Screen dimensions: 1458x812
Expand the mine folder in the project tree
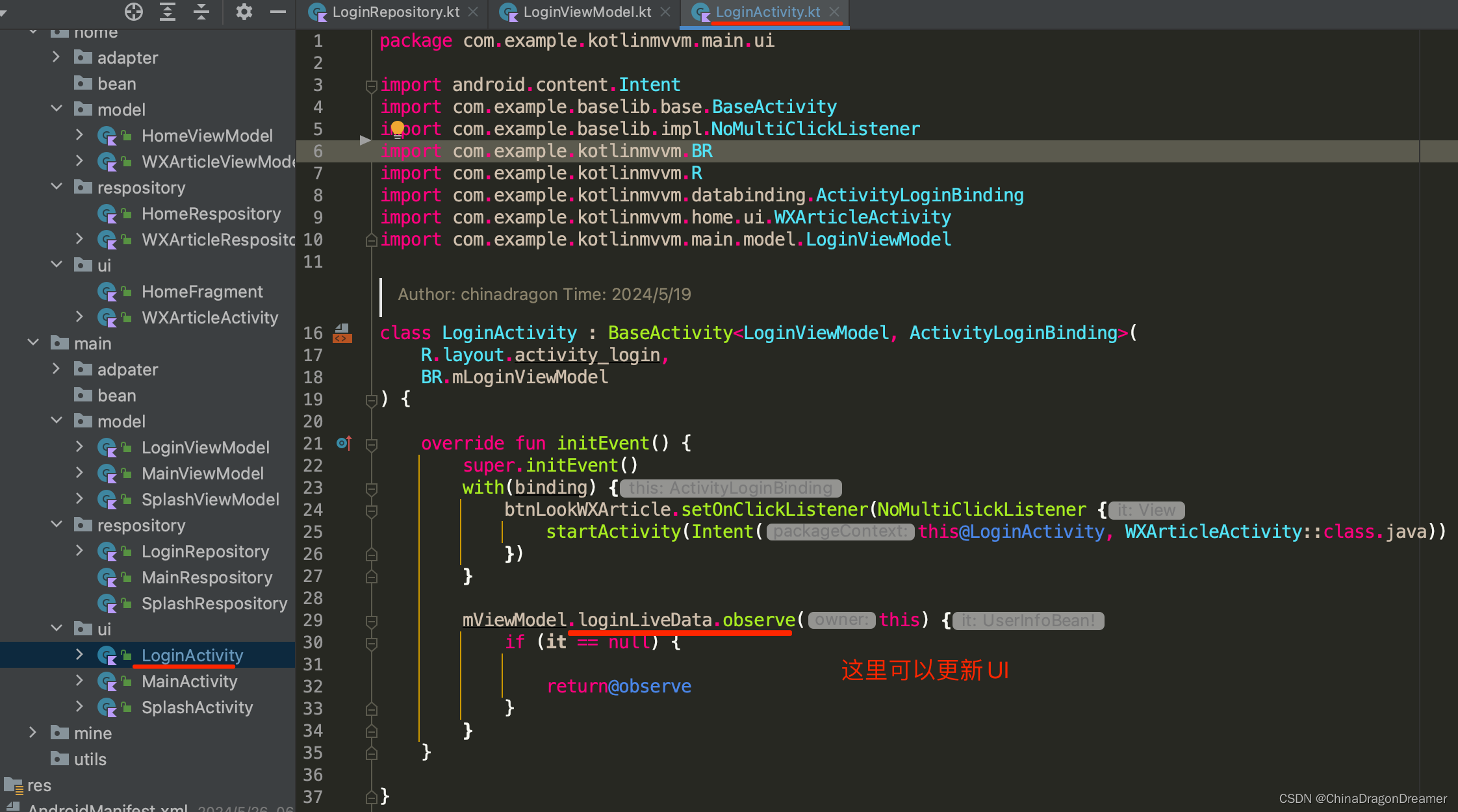(x=32, y=733)
